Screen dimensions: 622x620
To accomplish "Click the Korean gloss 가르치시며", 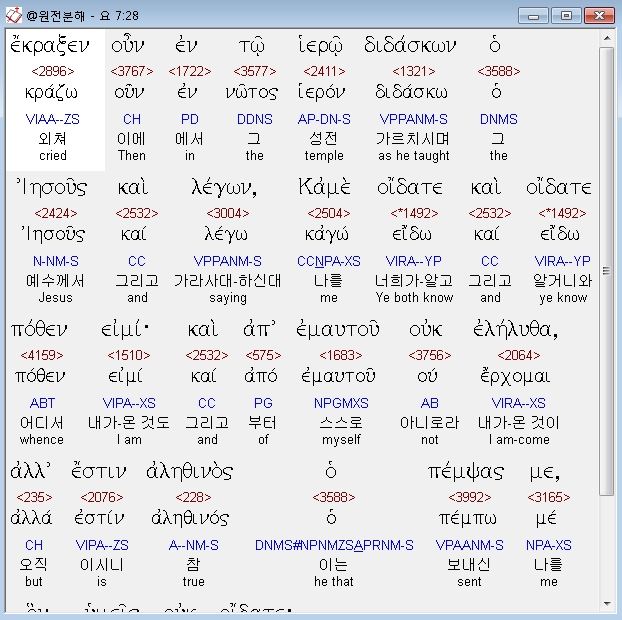I will click(x=413, y=138).
